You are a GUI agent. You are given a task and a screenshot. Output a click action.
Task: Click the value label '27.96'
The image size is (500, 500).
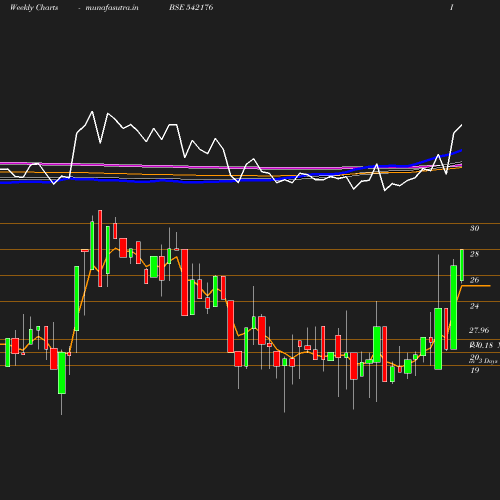tap(479, 330)
